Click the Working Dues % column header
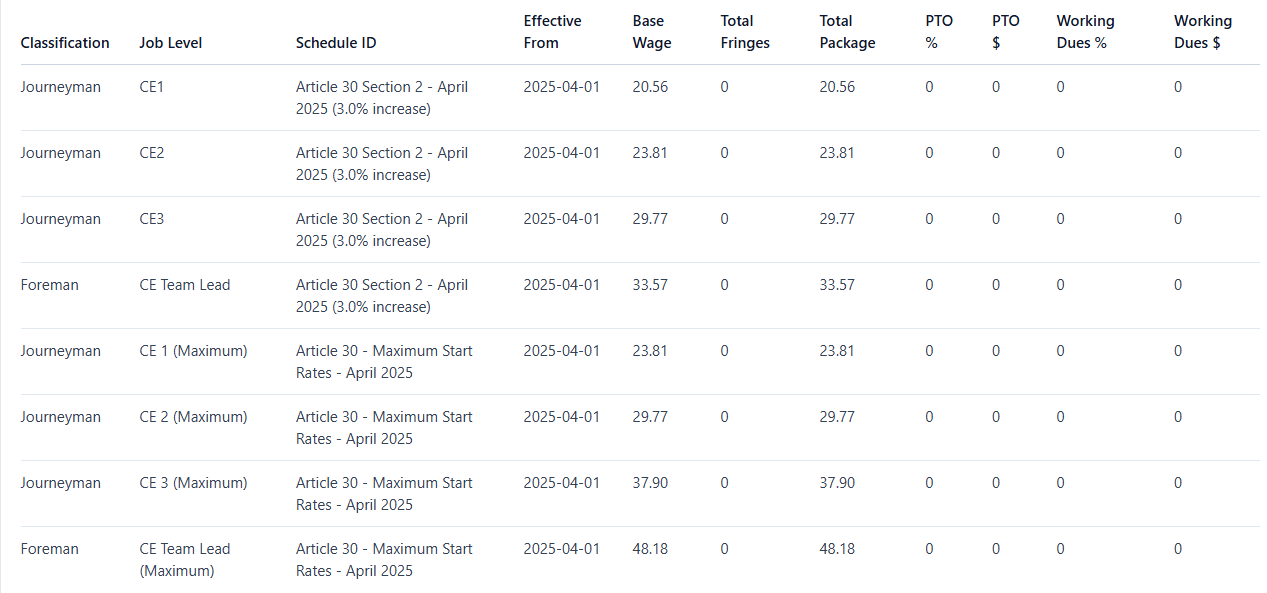 point(1085,32)
